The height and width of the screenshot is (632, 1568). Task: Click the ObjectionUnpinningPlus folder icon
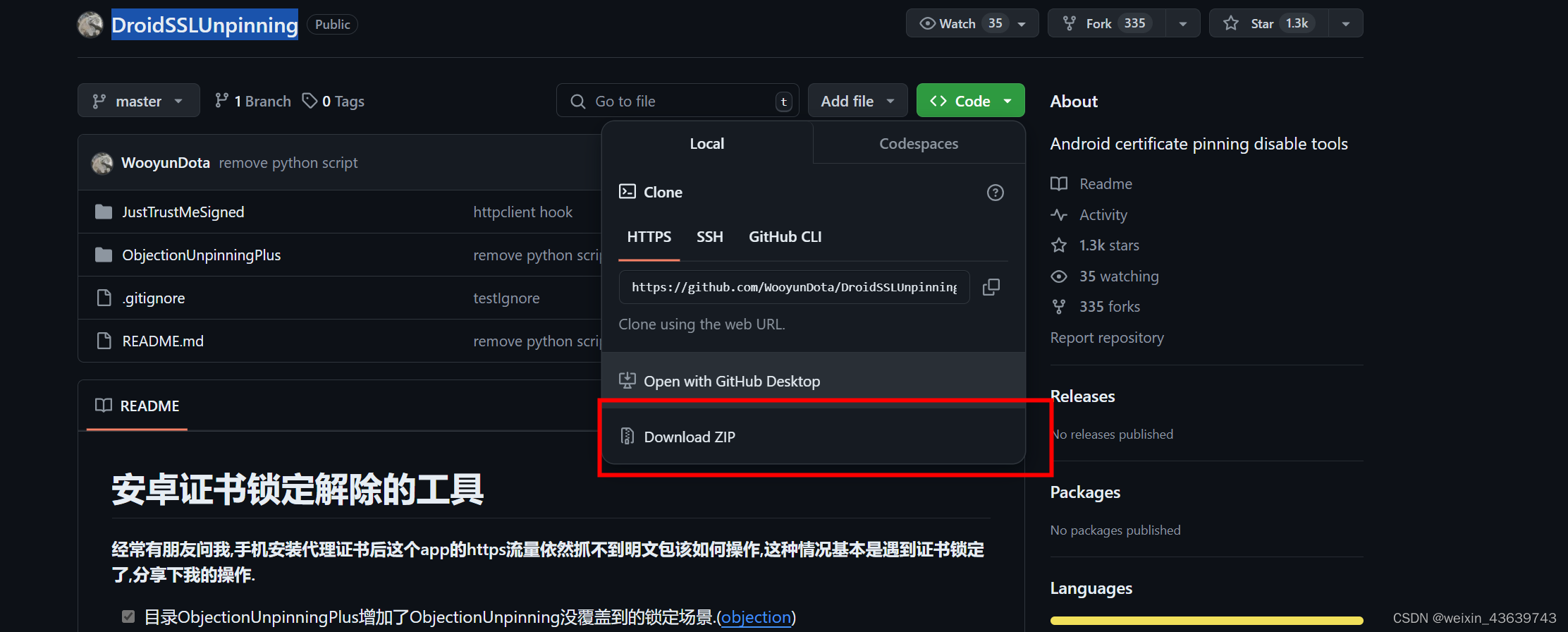[x=104, y=255]
